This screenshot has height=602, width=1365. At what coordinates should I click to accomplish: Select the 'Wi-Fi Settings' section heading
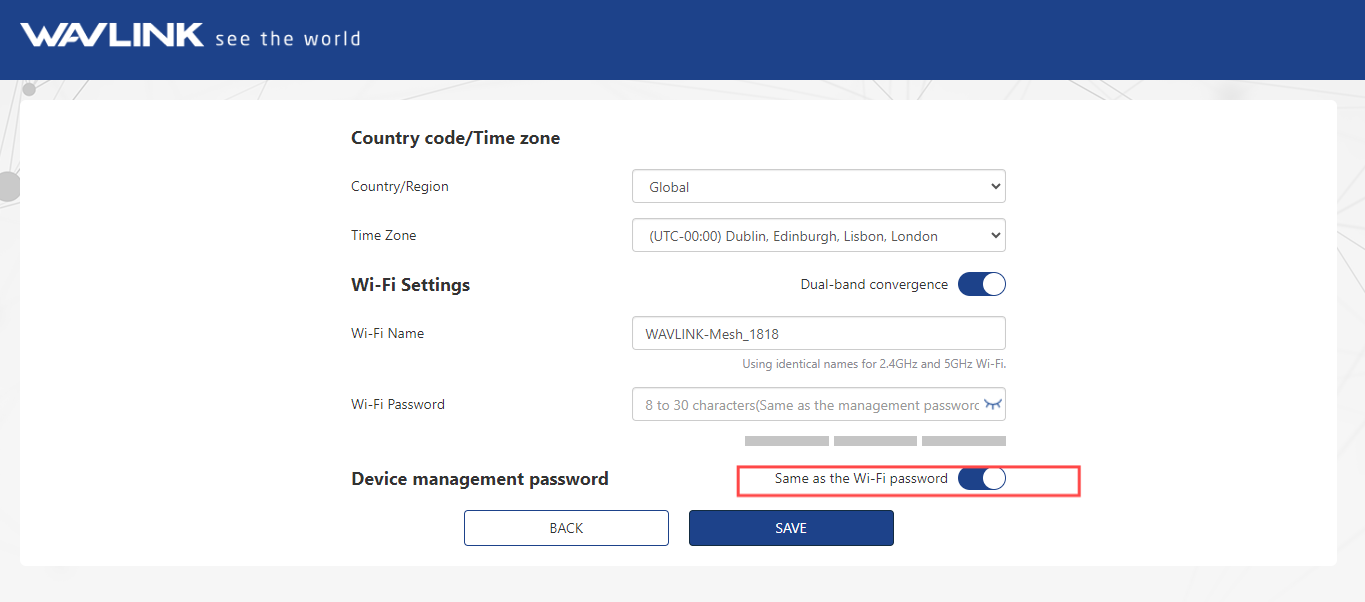[x=410, y=285]
